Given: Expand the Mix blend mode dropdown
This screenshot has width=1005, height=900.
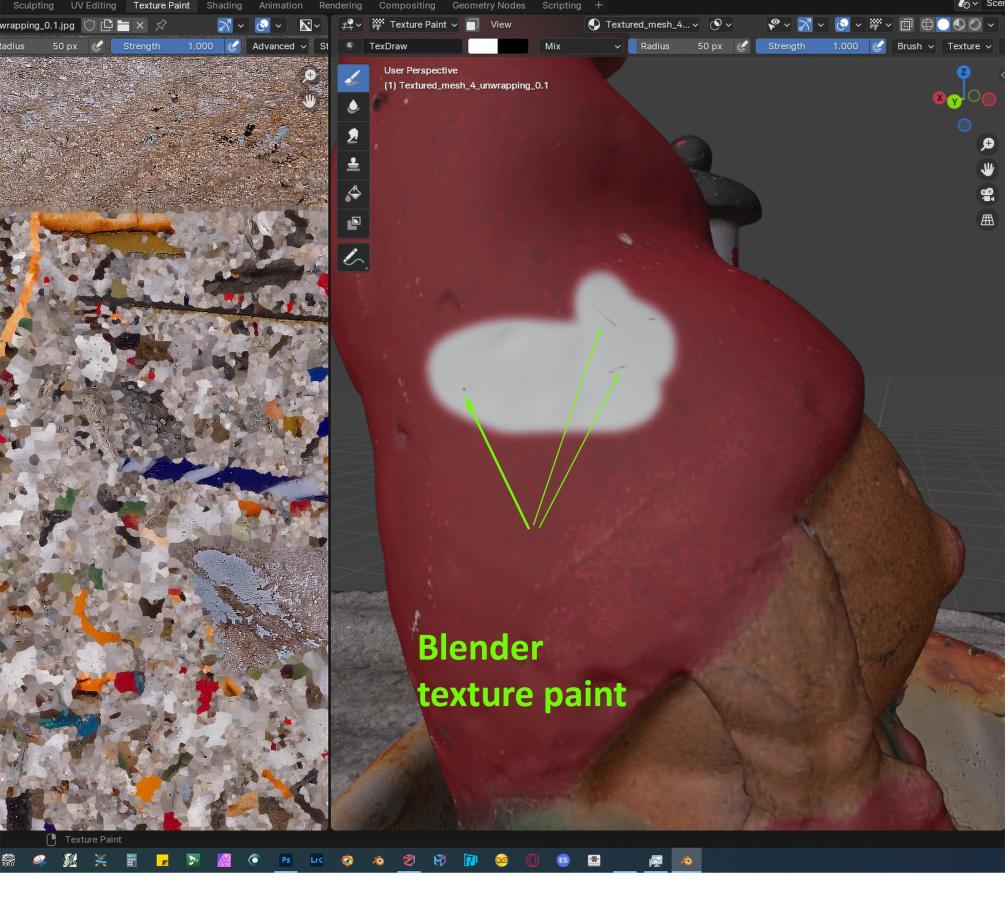Looking at the screenshot, I should point(582,46).
